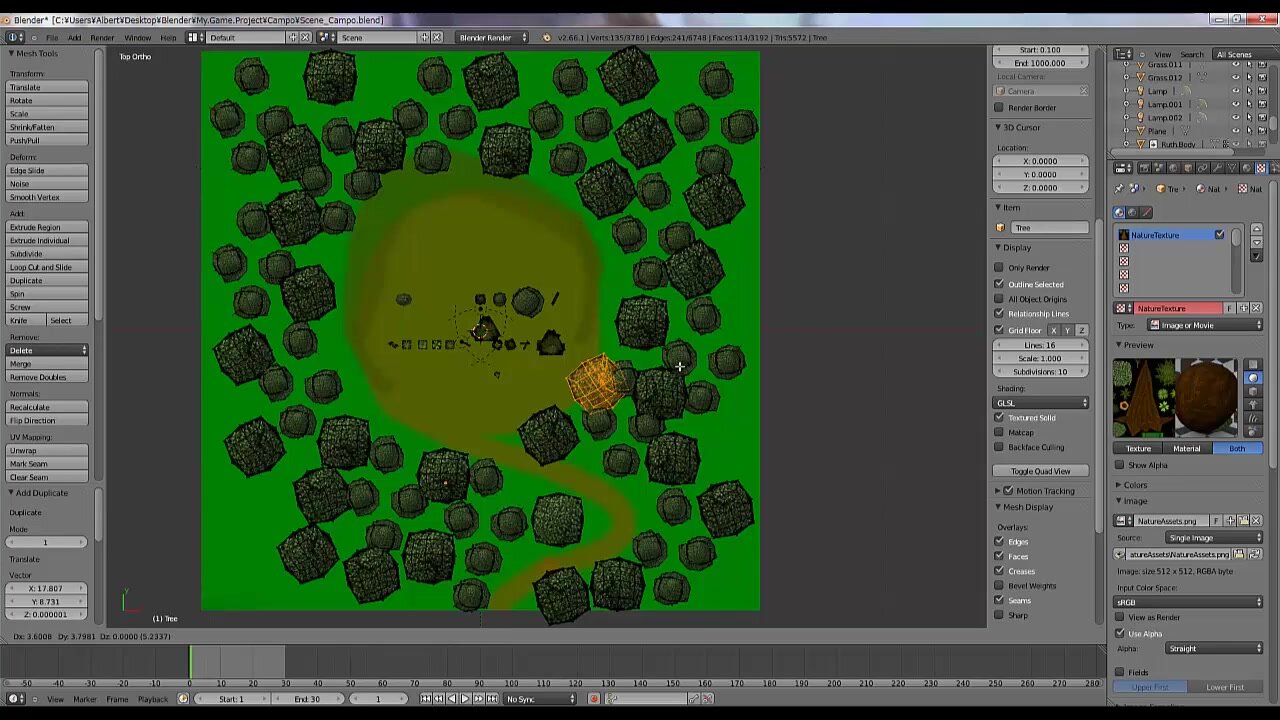Open the Blender Render engine dropdown
The width and height of the screenshot is (1280, 720).
tap(491, 38)
